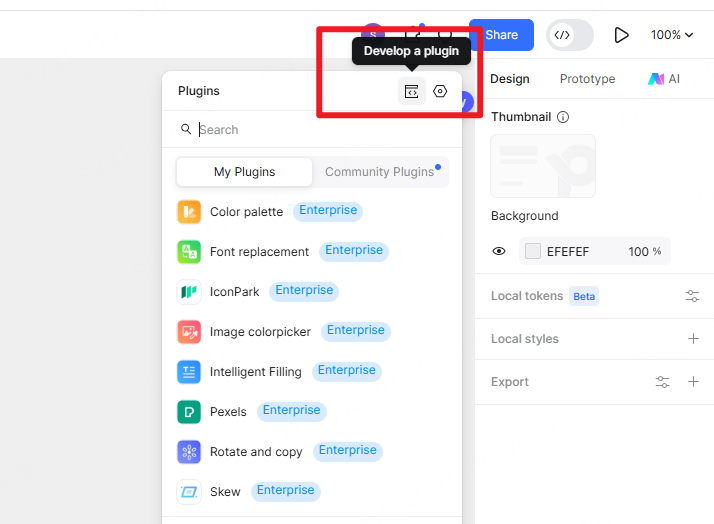The width and height of the screenshot is (714, 524).
Task: Open the Pexels plugin
Action: click(x=228, y=411)
